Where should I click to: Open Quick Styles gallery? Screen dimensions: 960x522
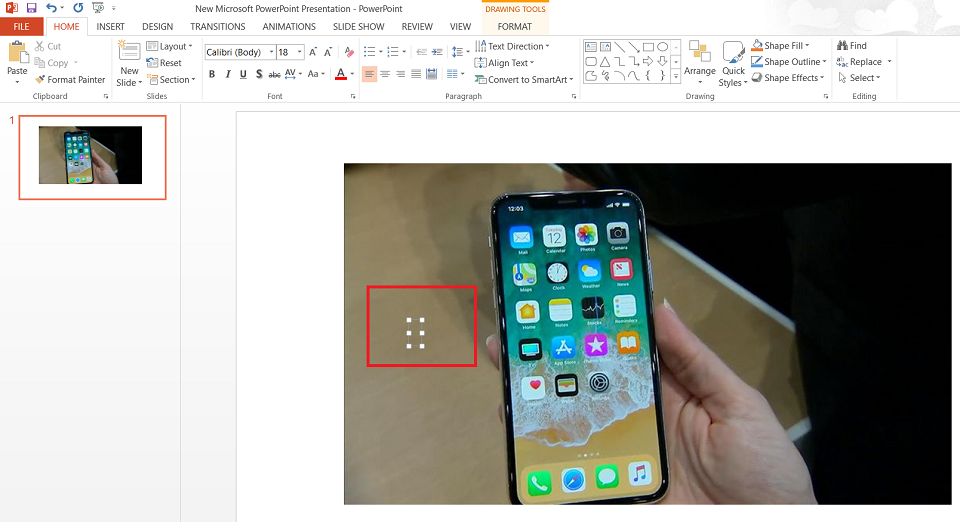coord(733,64)
